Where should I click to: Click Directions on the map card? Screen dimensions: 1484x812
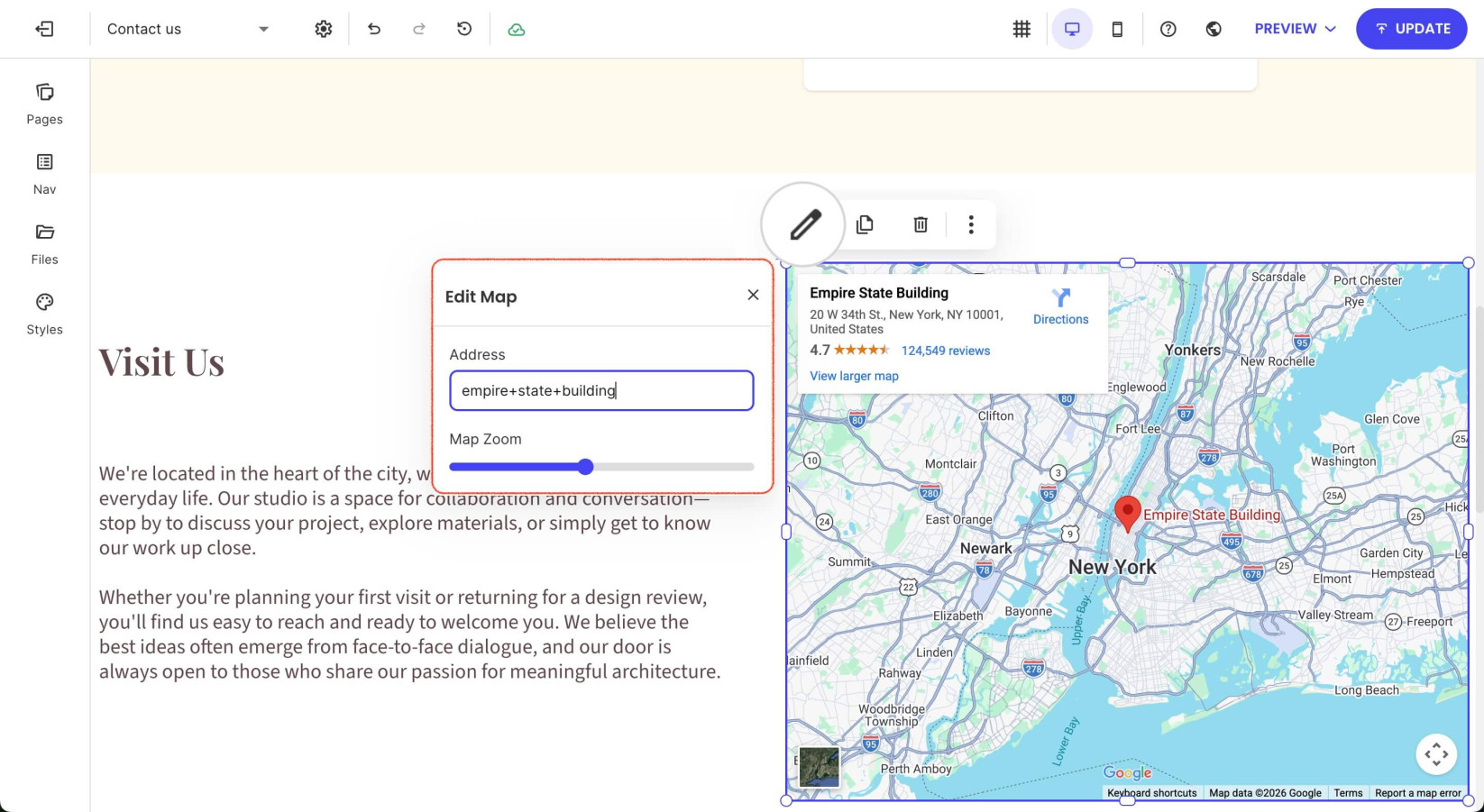coord(1060,306)
